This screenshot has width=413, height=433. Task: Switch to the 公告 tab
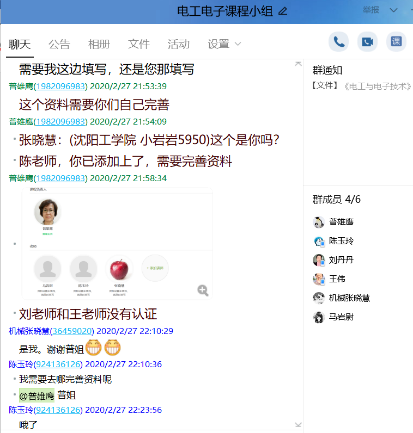pyautogui.click(x=59, y=44)
